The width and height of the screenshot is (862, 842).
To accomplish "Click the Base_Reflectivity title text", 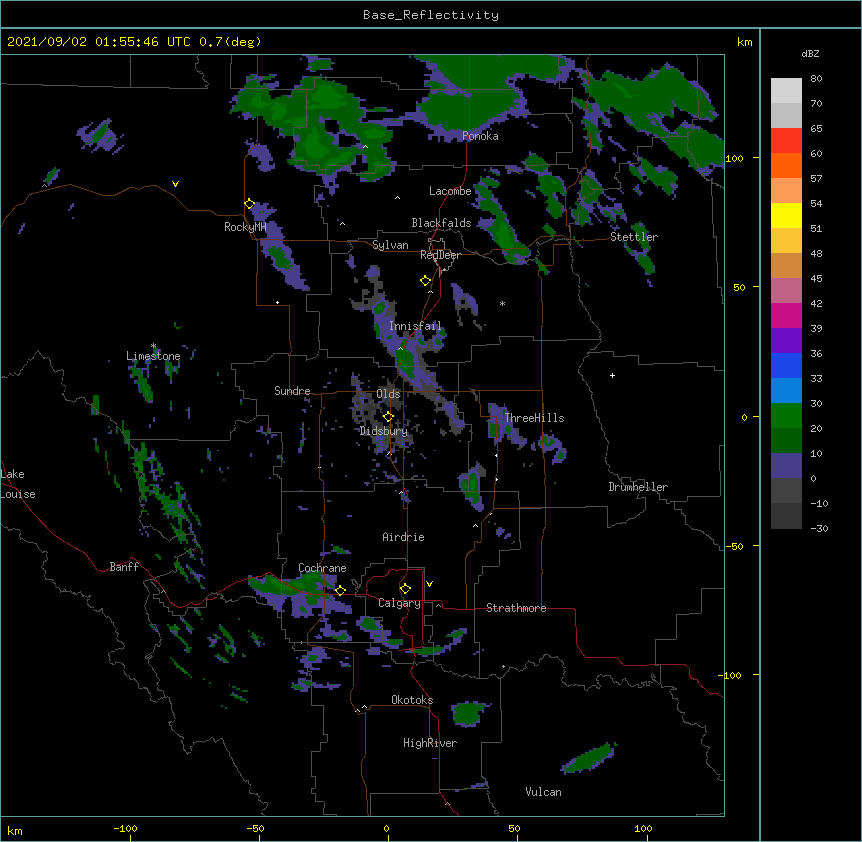I will (431, 15).
